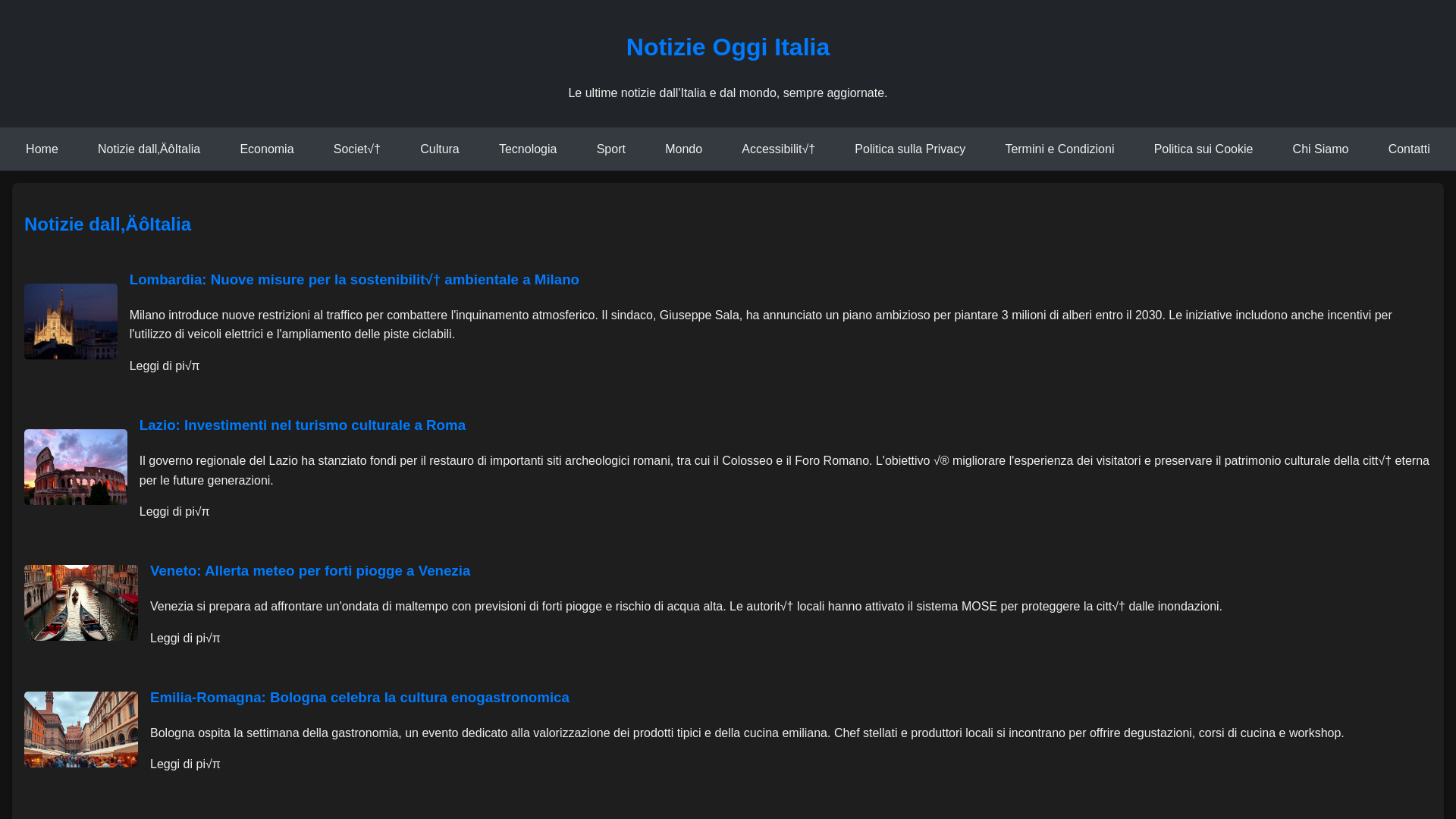Open the Notizie Oggi Italia site title
Viewport: 1456px width, 819px height.
[x=728, y=47]
